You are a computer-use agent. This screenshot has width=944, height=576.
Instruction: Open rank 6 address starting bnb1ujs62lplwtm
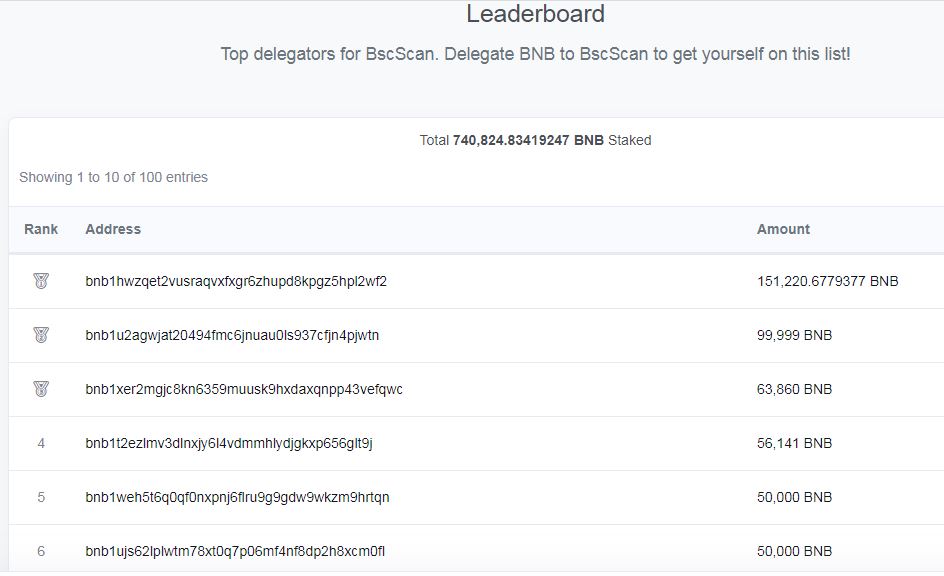[x=235, y=551]
